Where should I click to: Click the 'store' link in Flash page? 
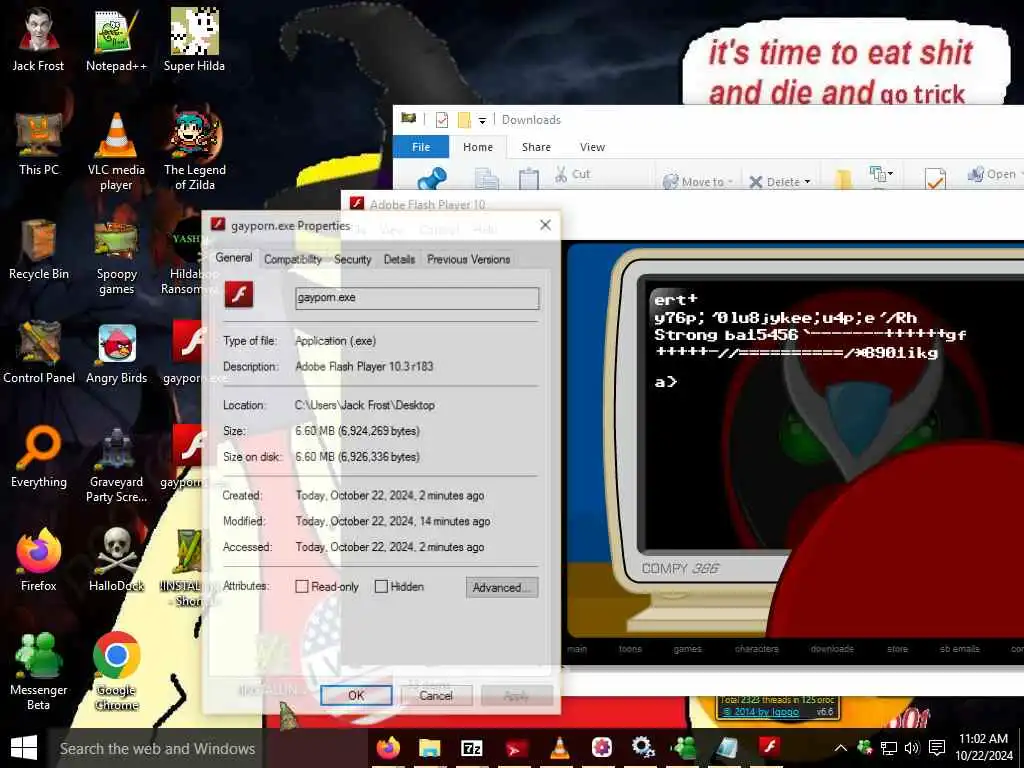click(897, 648)
